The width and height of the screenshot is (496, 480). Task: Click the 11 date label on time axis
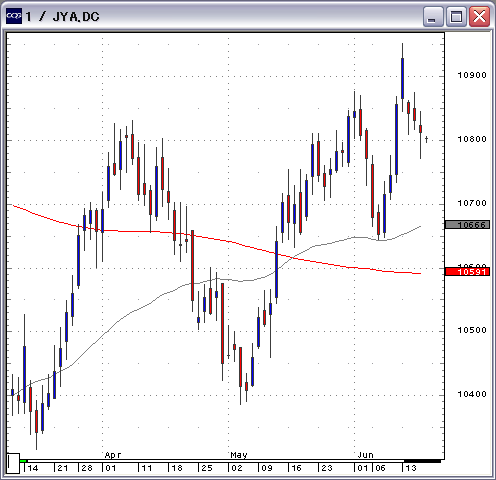click(147, 468)
